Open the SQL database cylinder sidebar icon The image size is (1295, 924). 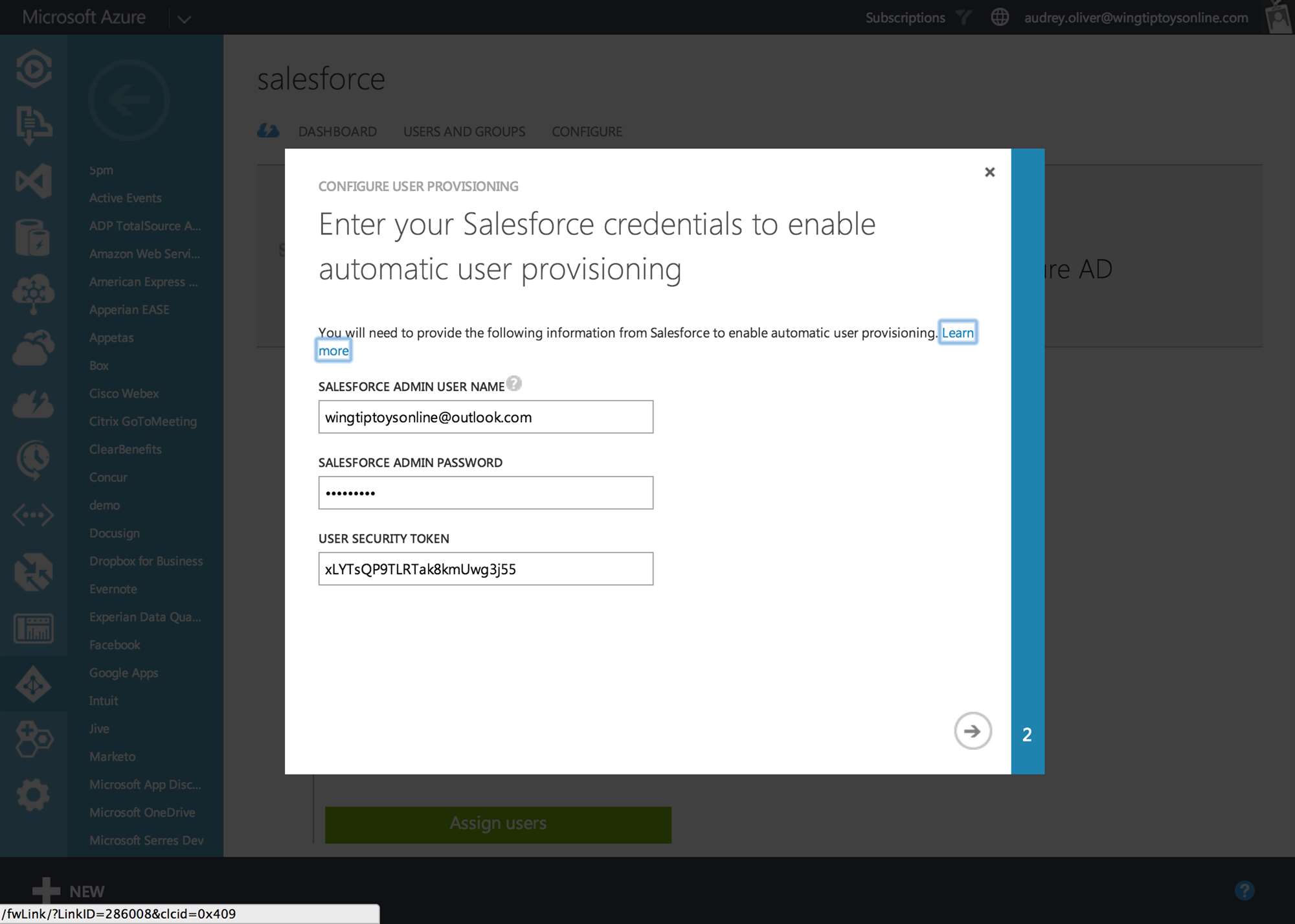coord(34,237)
